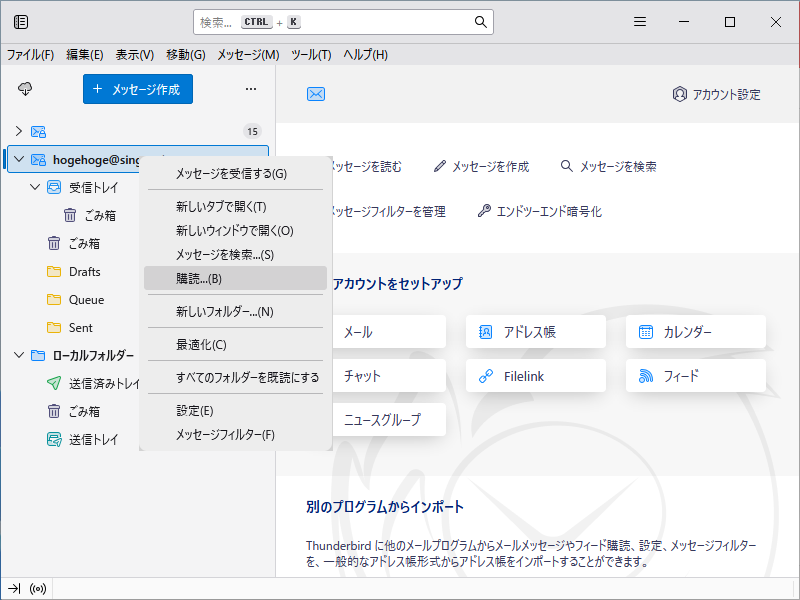Click the アドレス帳 address book icon
800x600 pixels.
point(485,332)
